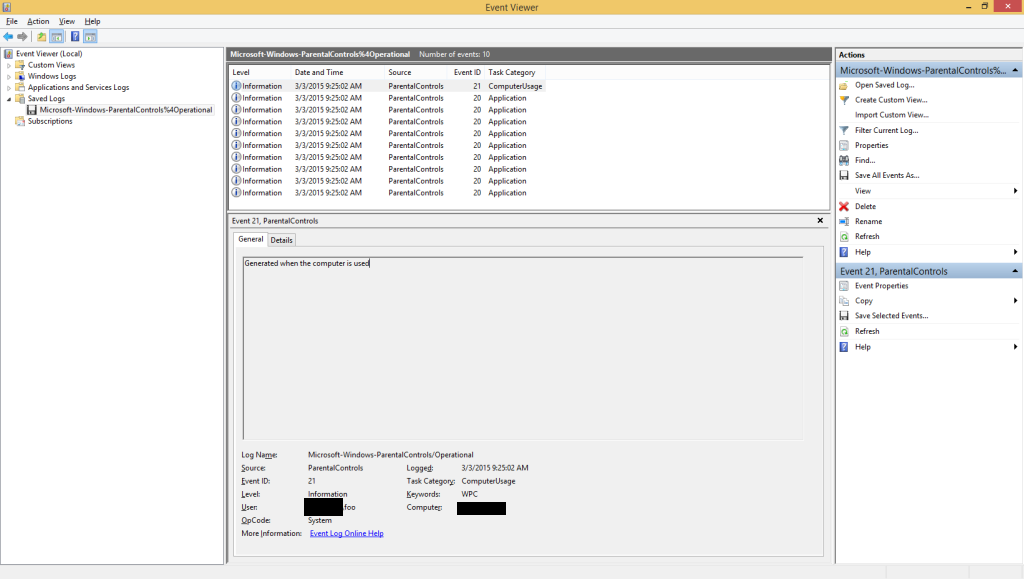Click the red Delete X icon

(x=845, y=206)
